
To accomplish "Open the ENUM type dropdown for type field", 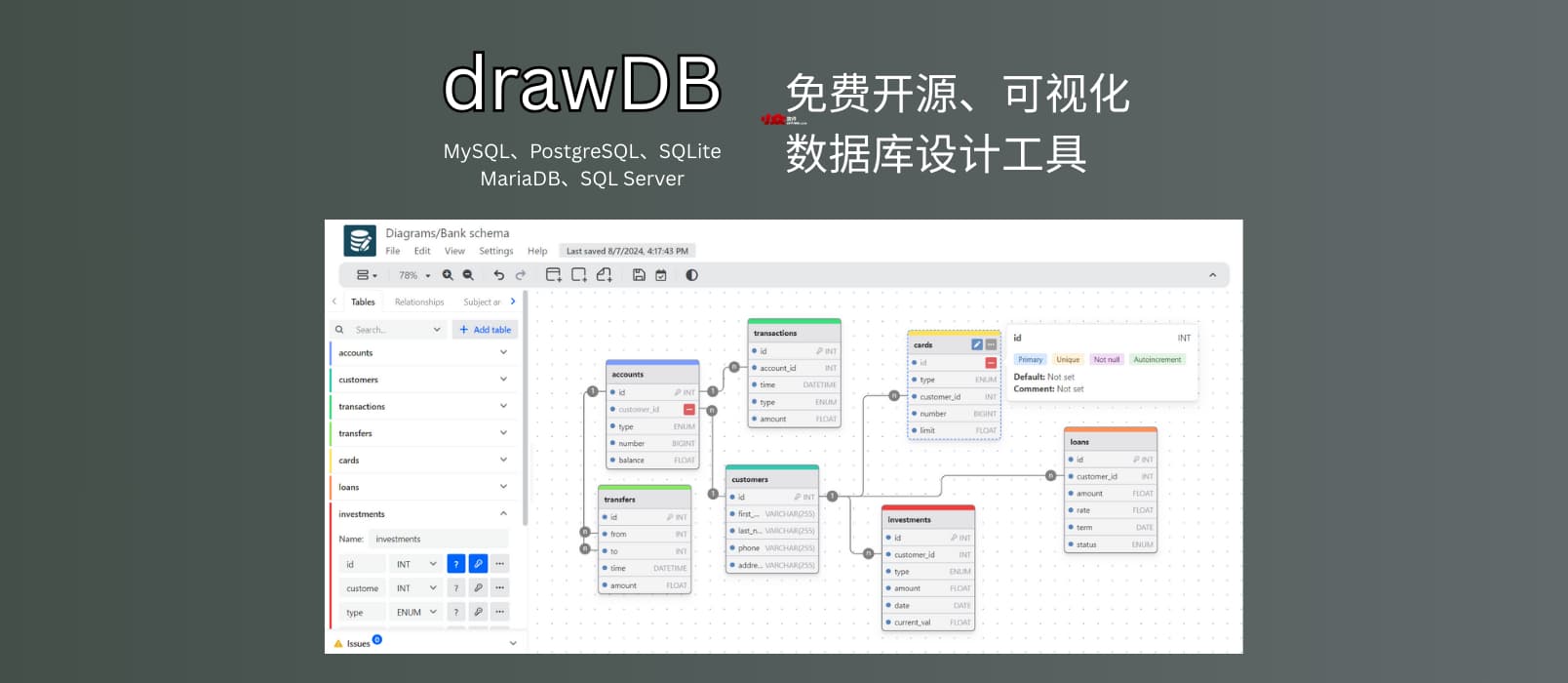I will pyautogui.click(x=415, y=613).
